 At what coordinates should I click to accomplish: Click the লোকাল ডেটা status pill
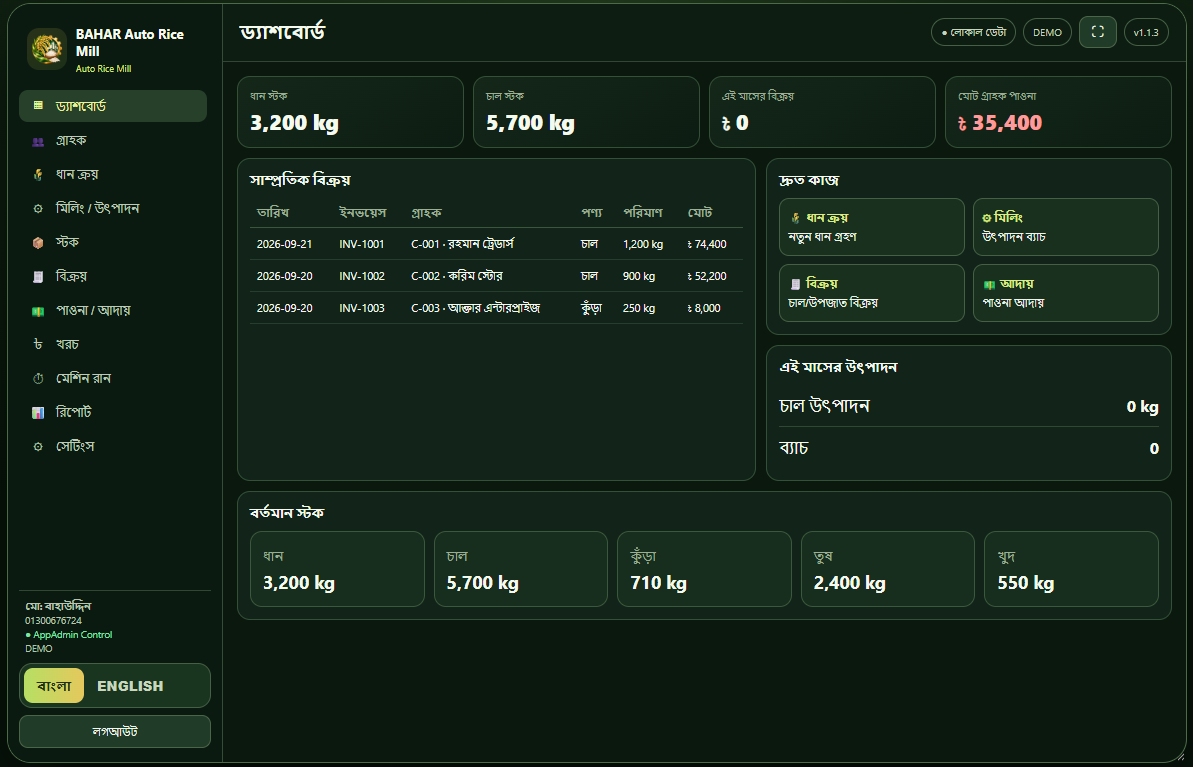click(973, 32)
